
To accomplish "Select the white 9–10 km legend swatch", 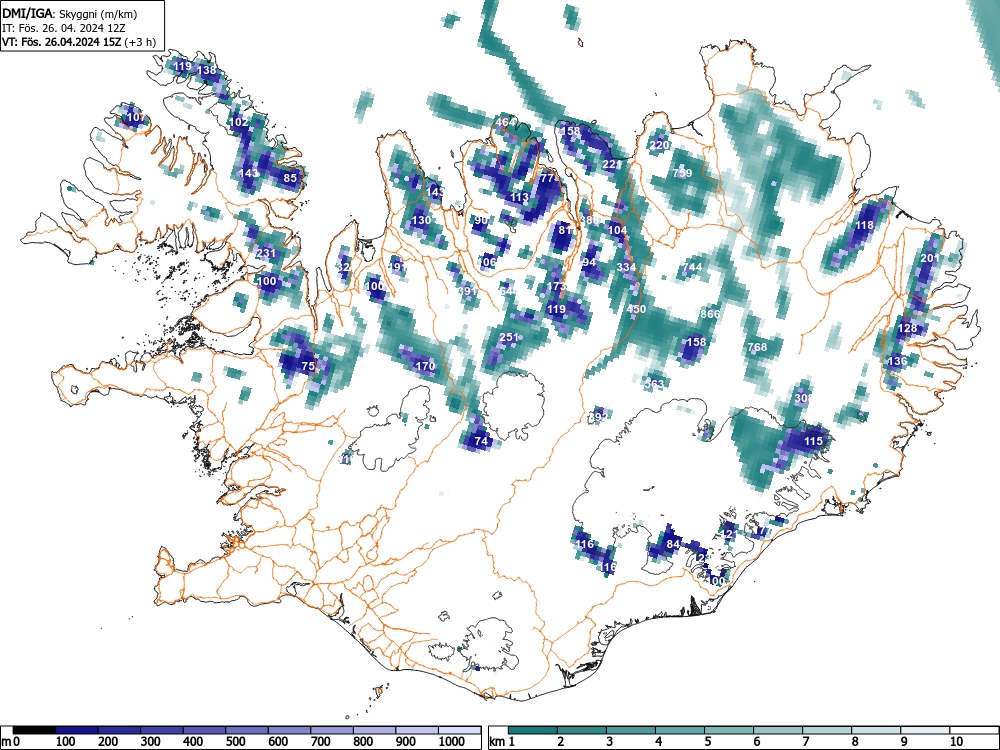I will pos(925,730).
